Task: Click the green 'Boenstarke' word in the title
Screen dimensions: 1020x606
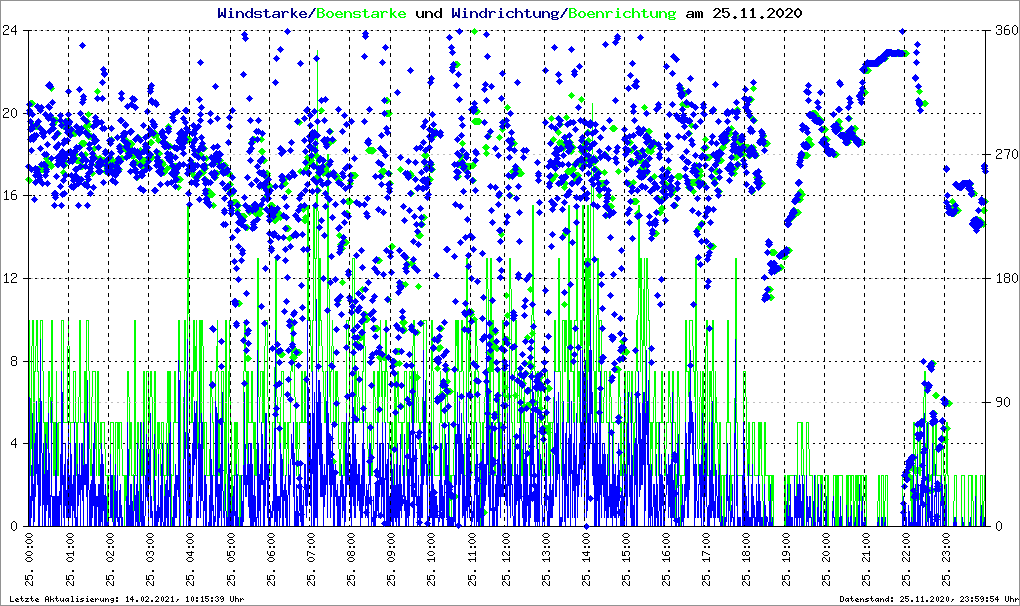Action: point(361,14)
